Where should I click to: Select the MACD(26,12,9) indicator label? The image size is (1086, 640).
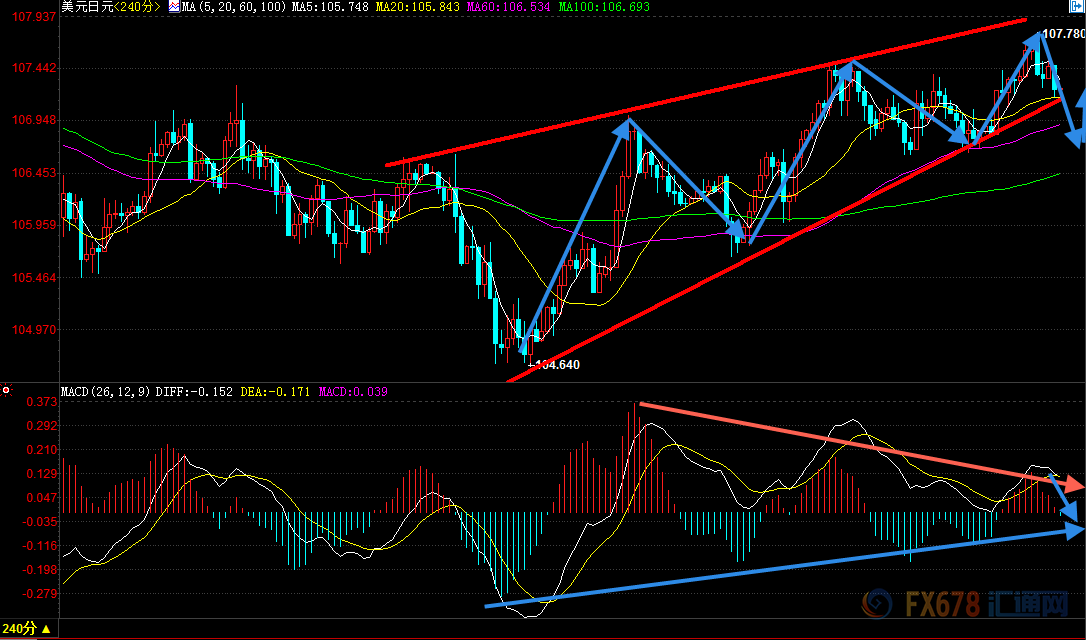(107, 391)
